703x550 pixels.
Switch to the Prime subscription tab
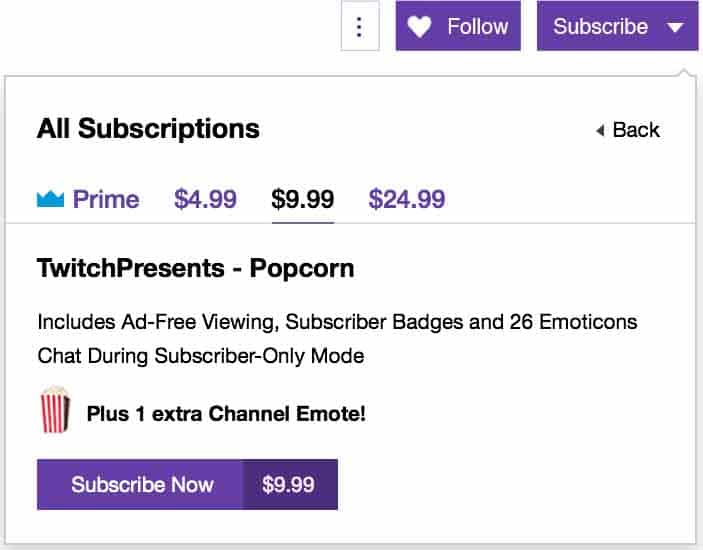pos(105,199)
